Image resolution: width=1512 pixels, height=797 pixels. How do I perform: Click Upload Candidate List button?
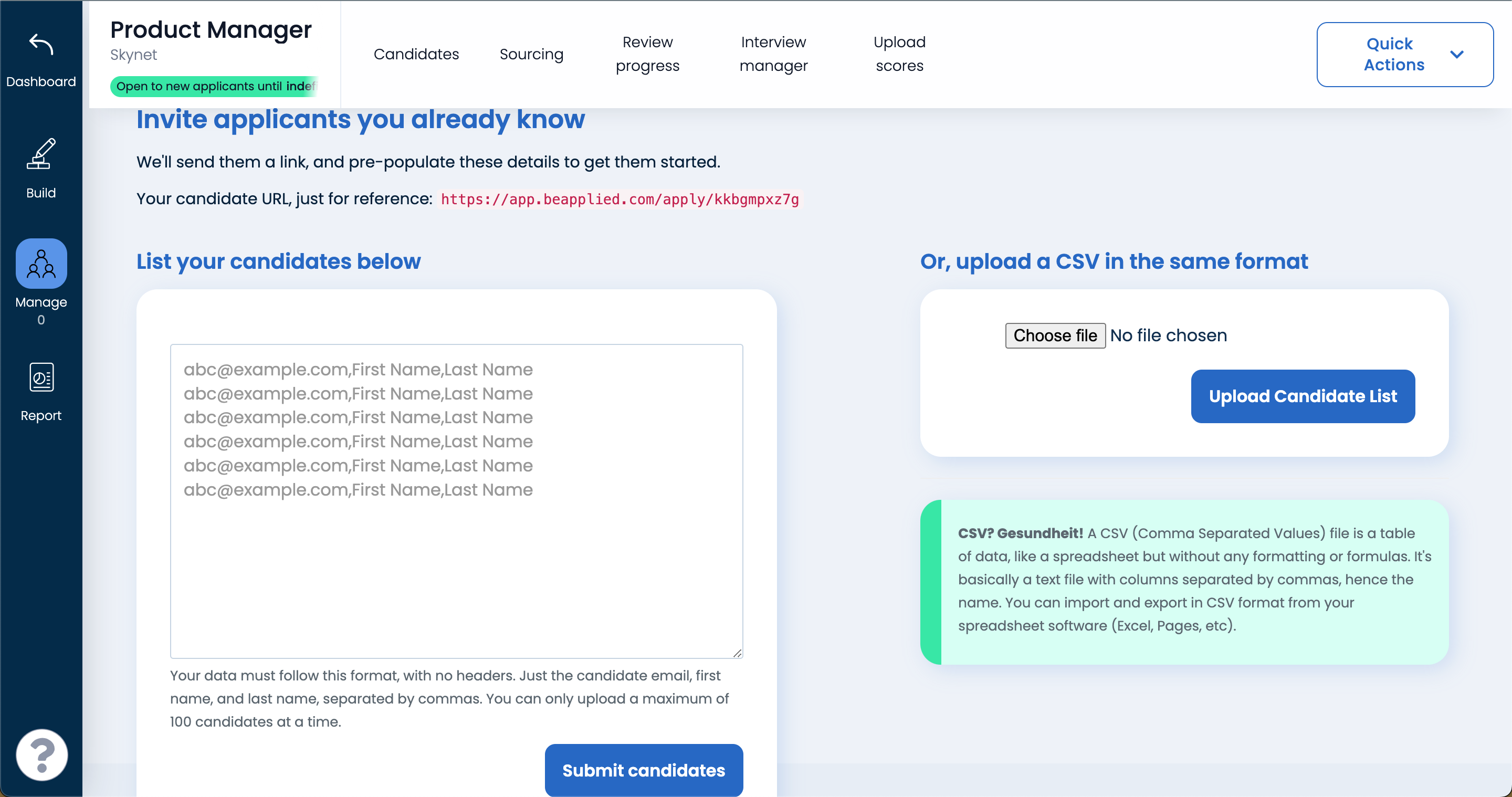click(x=1303, y=396)
